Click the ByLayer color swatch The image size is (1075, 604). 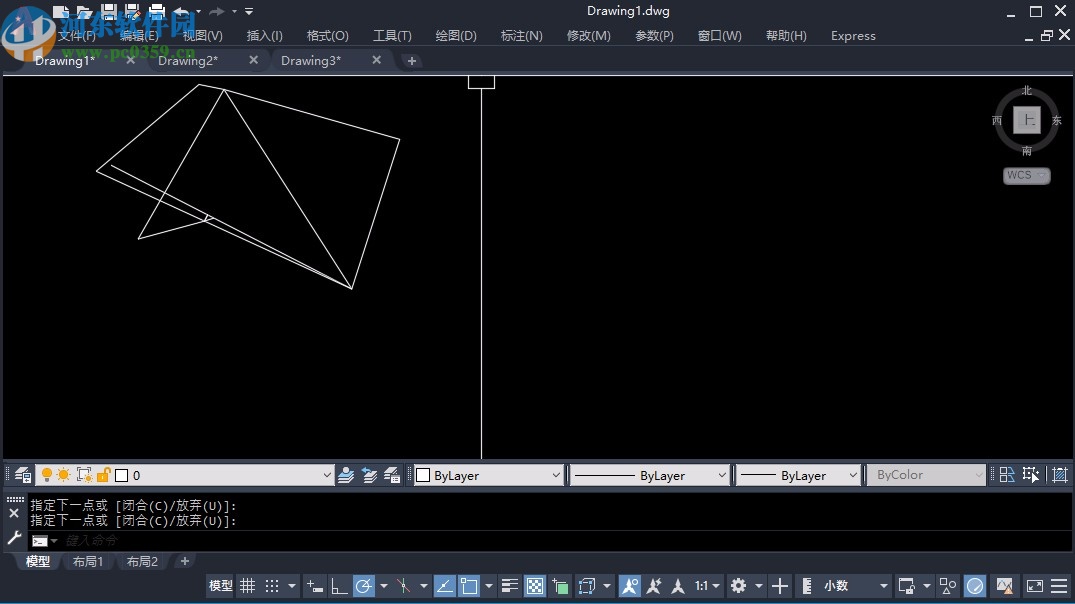[424, 474]
